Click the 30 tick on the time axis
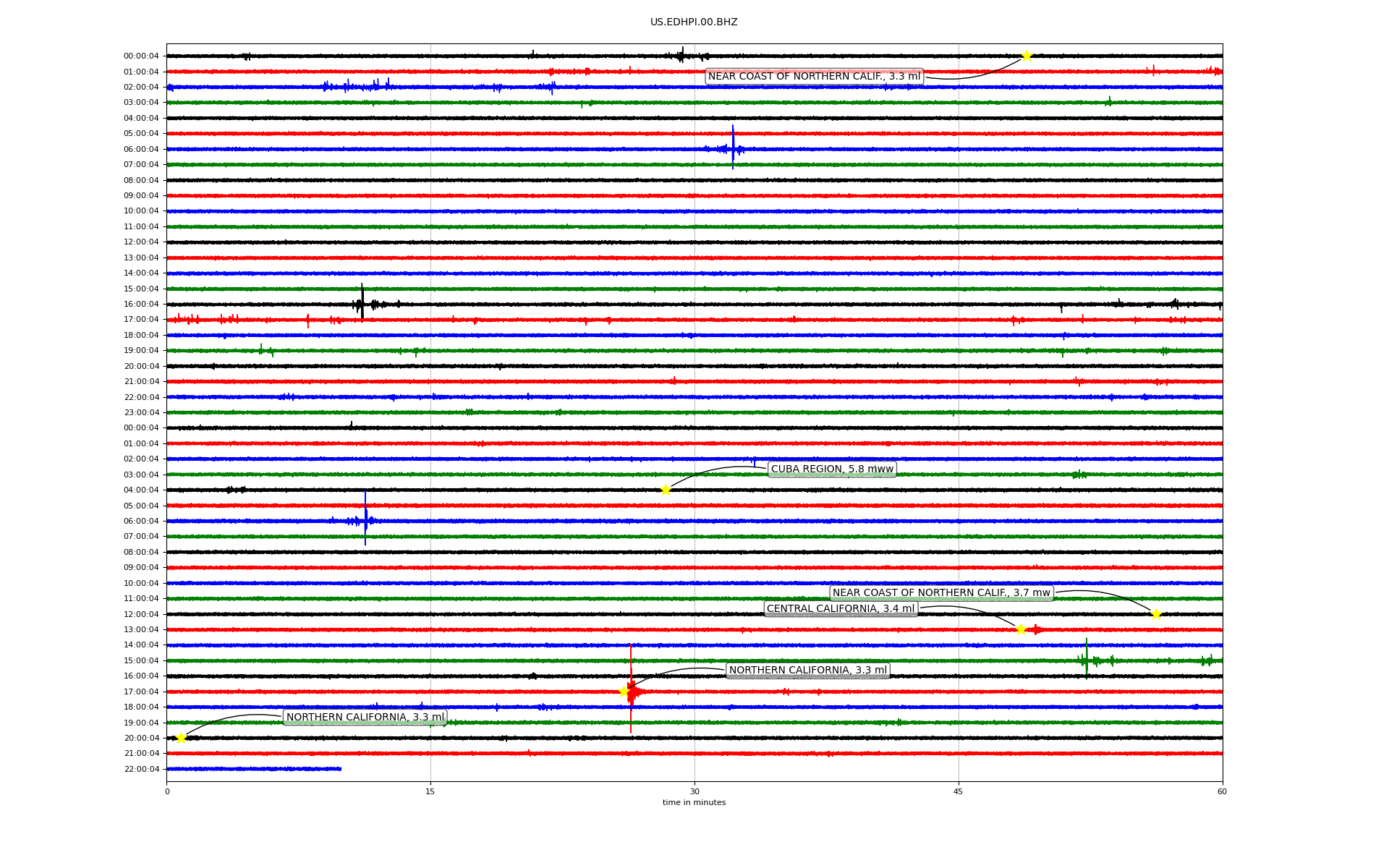Image resolution: width=1389 pixels, height=868 pixels. (694, 791)
